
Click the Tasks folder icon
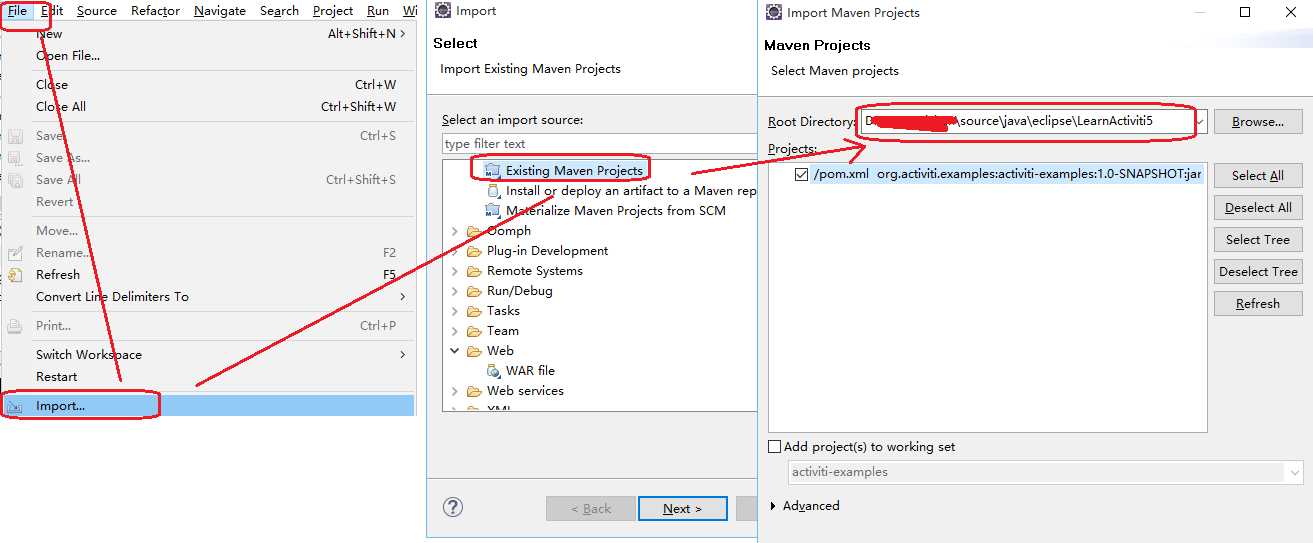(x=474, y=311)
